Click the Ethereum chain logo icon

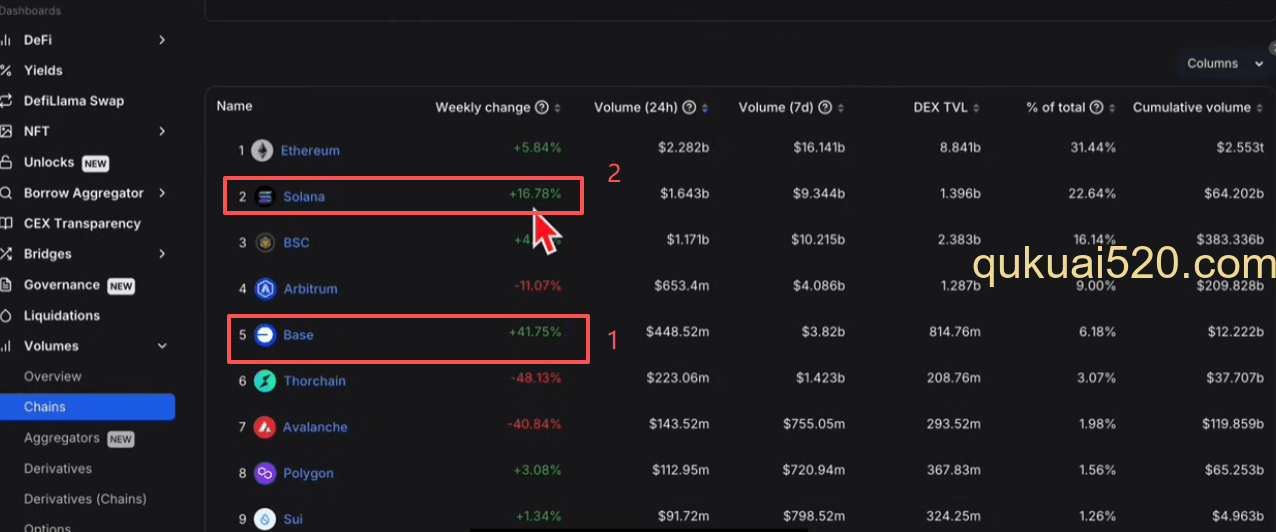coord(264,151)
